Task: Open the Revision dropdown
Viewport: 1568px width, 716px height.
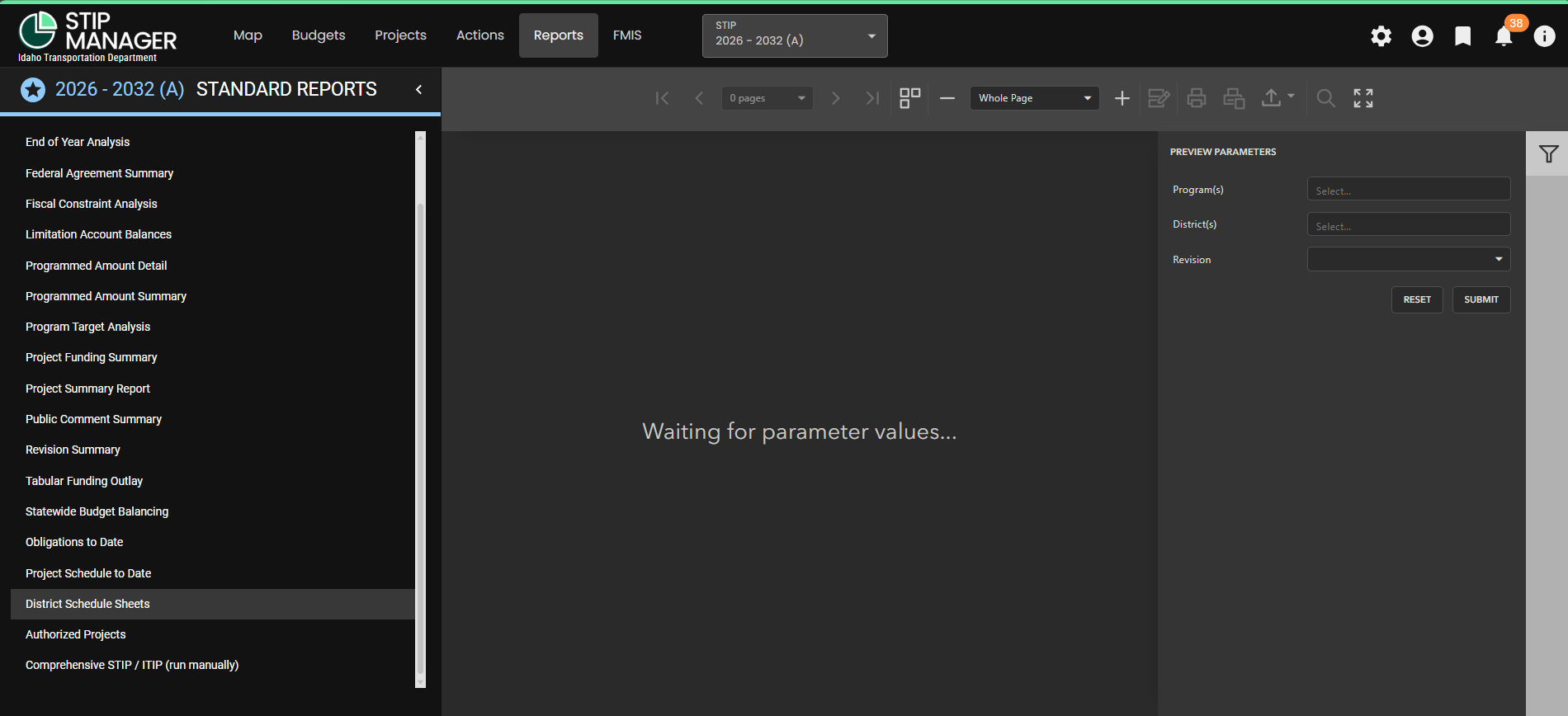Action: 1409,259
